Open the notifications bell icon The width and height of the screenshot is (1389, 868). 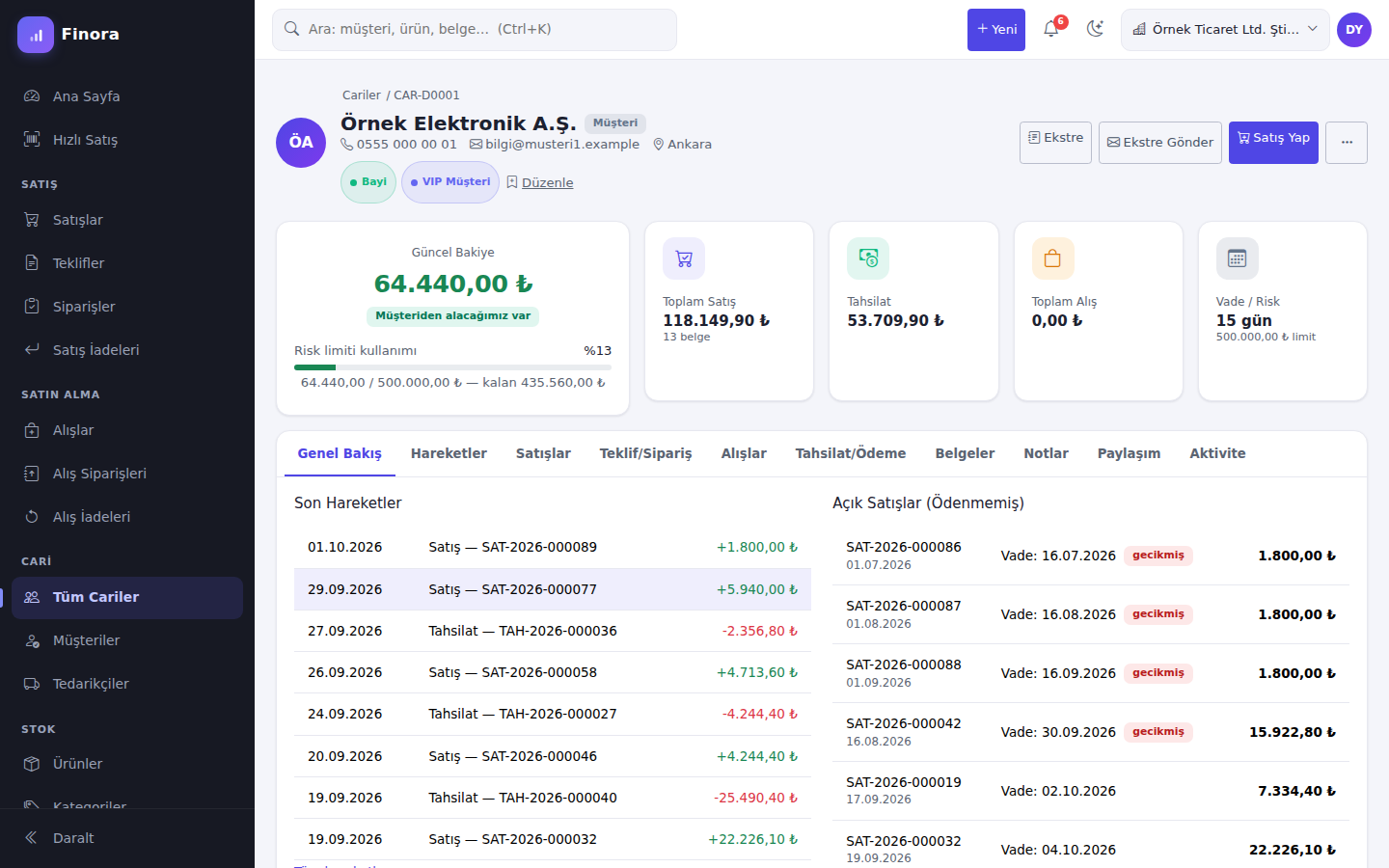tap(1051, 29)
